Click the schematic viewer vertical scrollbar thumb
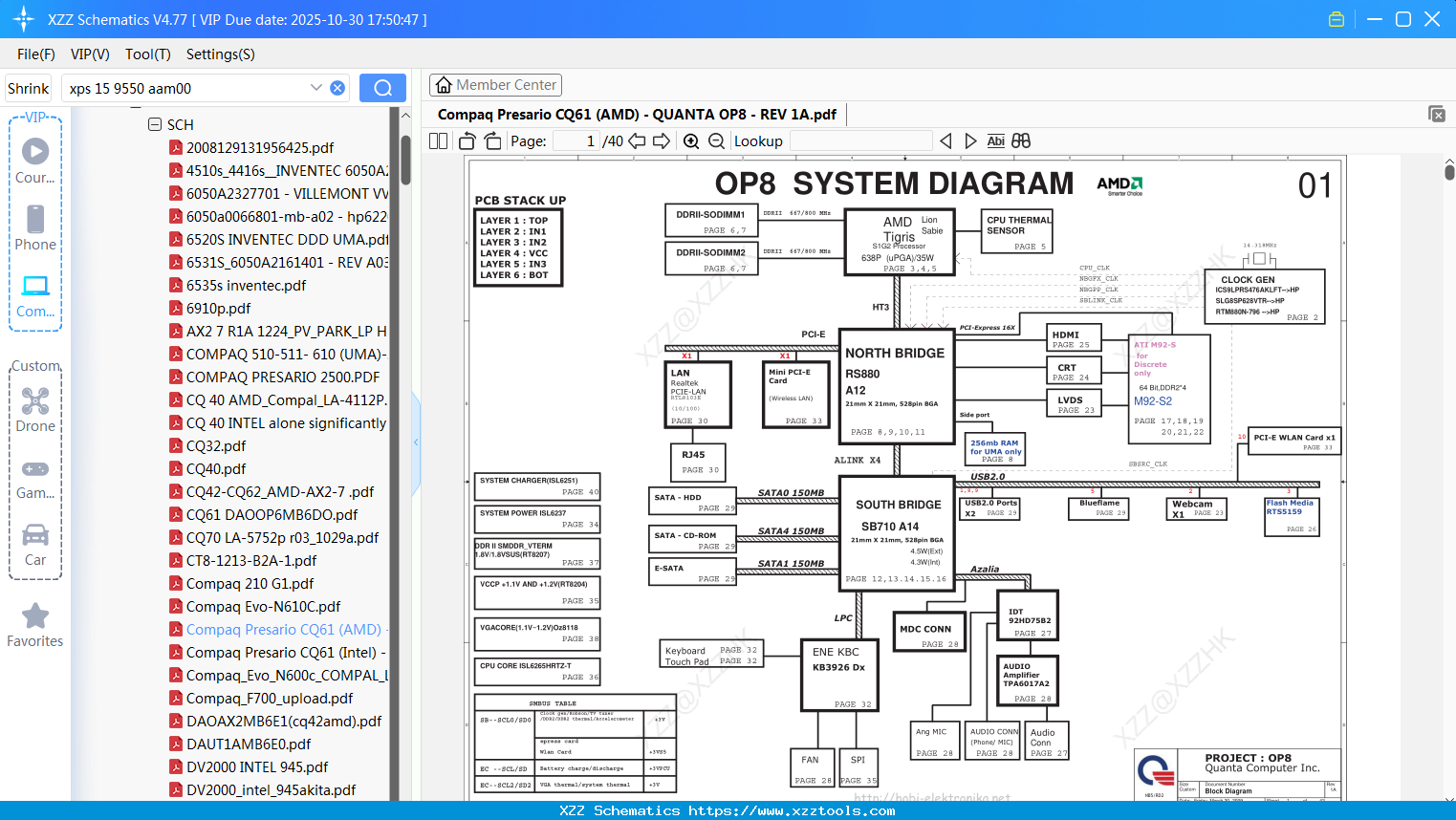 [1449, 172]
